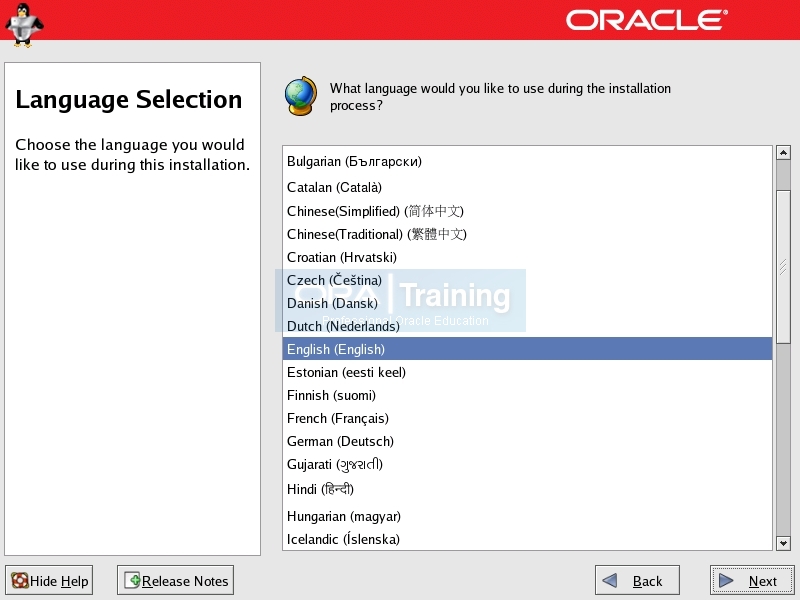
Task: Click the scroll up arrow of language list
Action: [783, 152]
